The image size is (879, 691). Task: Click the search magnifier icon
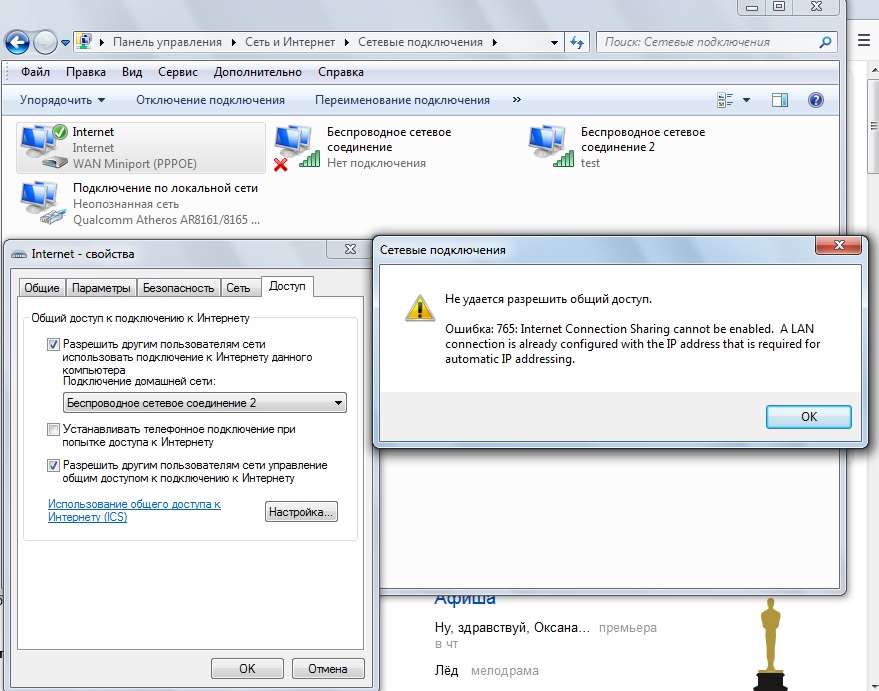coord(825,42)
